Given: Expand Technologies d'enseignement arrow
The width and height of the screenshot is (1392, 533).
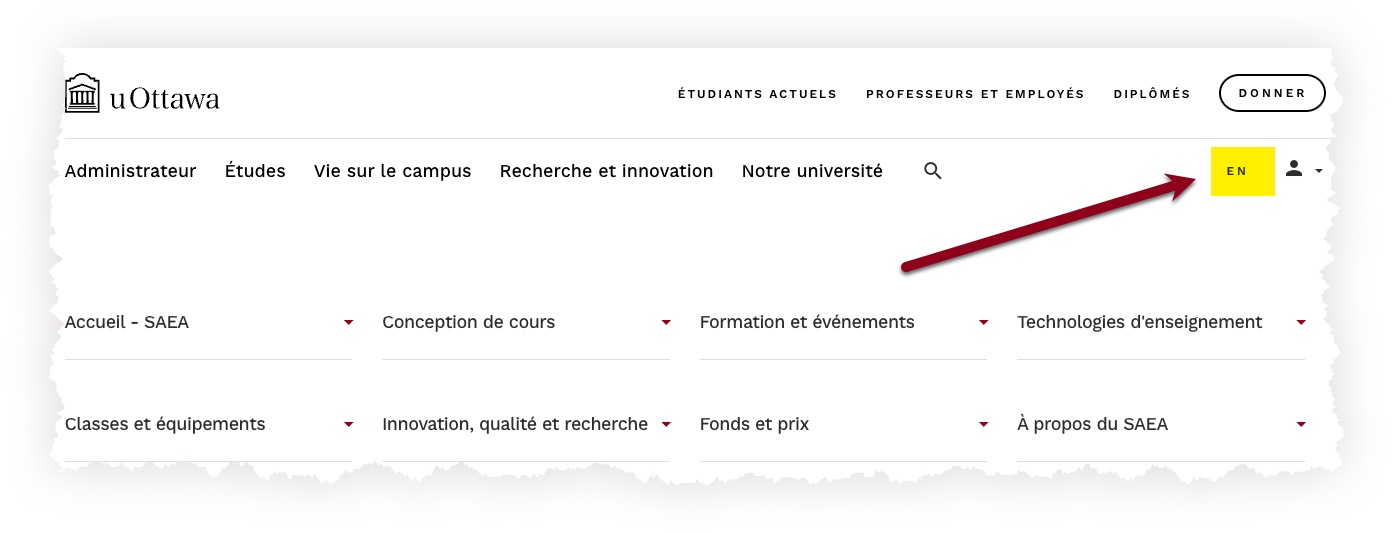Looking at the screenshot, I should [x=1301, y=322].
